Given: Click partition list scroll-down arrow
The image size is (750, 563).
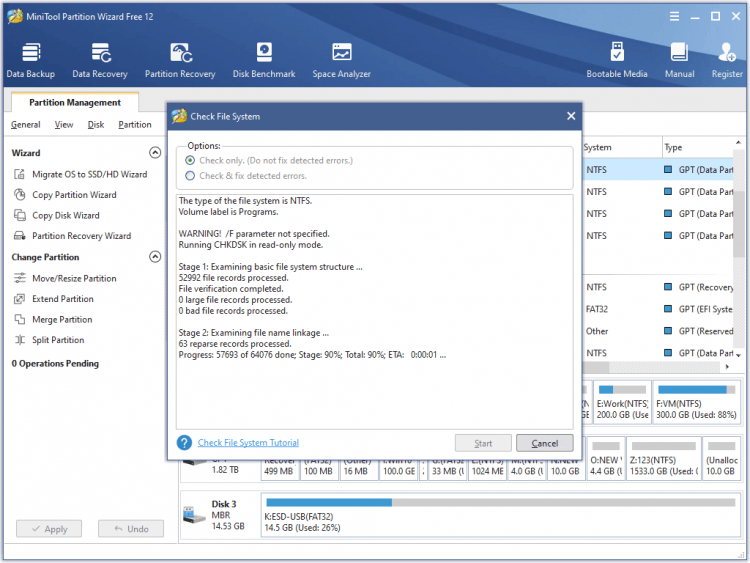Looking at the screenshot, I should 738,355.
